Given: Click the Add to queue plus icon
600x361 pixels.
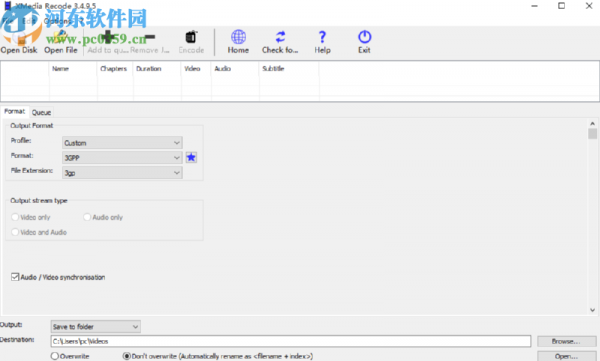Looking at the screenshot, I should click(x=108, y=38).
